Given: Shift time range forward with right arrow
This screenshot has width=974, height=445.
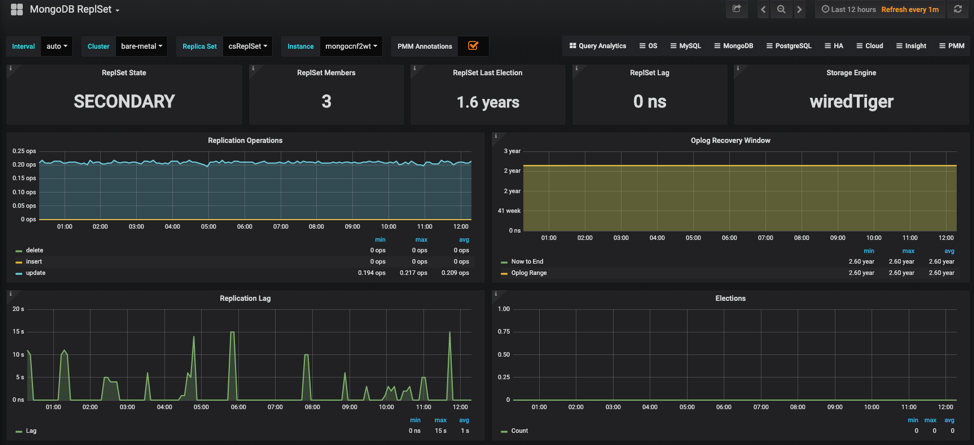Looking at the screenshot, I should coord(799,10).
